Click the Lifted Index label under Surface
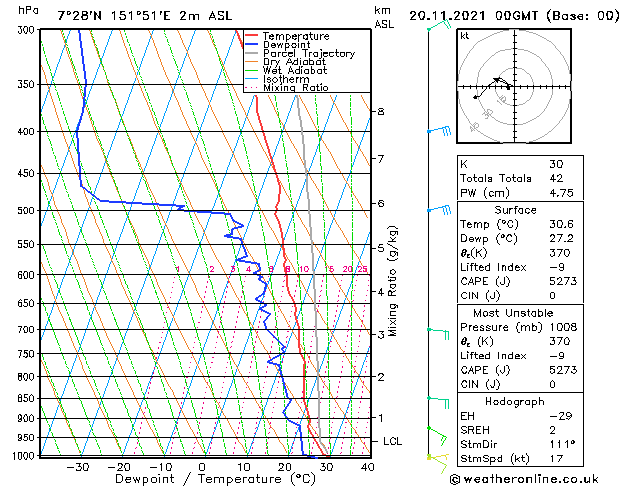Image resolution: width=629 pixels, height=486 pixels. click(493, 267)
